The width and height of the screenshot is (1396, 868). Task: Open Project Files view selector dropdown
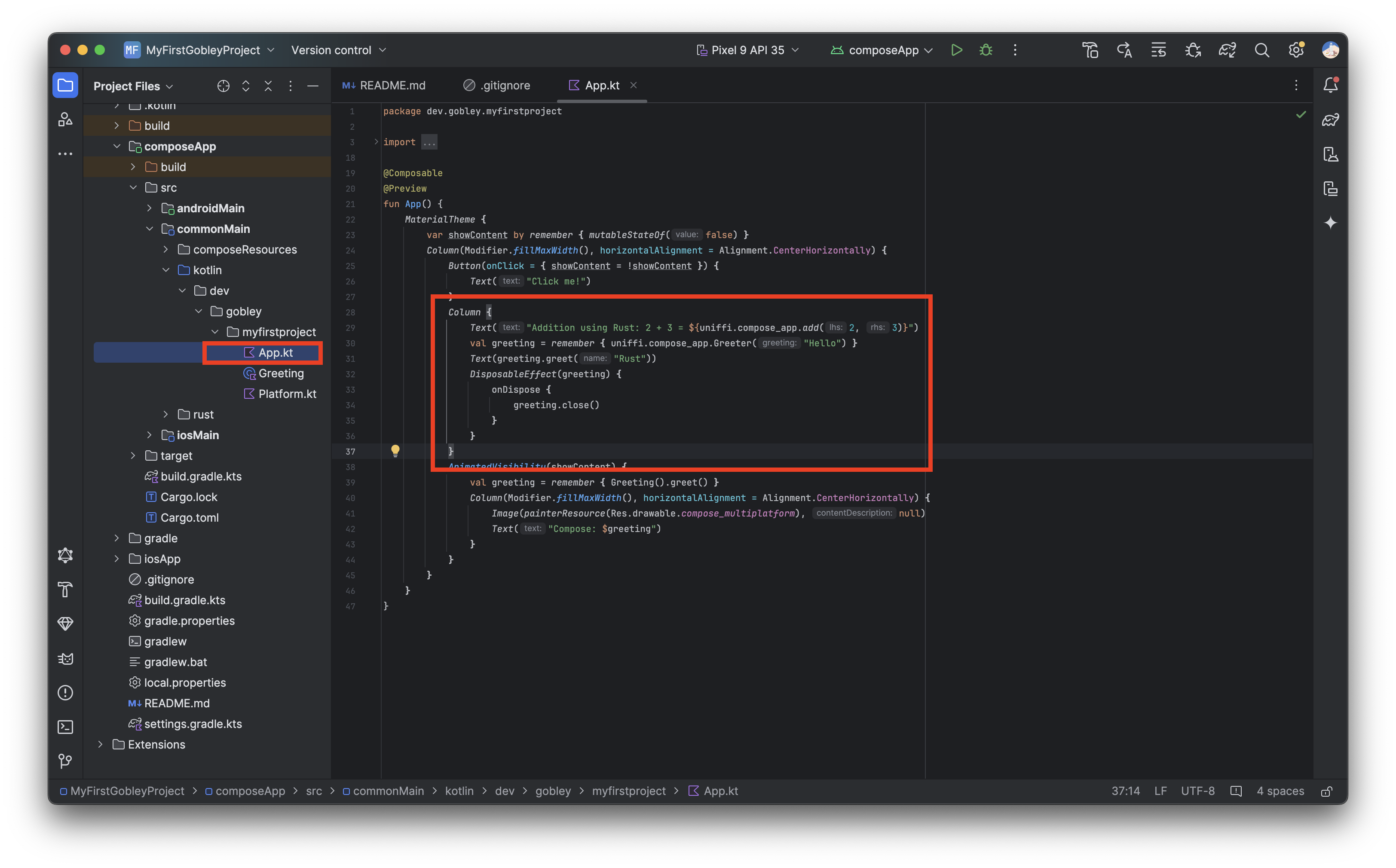point(133,86)
